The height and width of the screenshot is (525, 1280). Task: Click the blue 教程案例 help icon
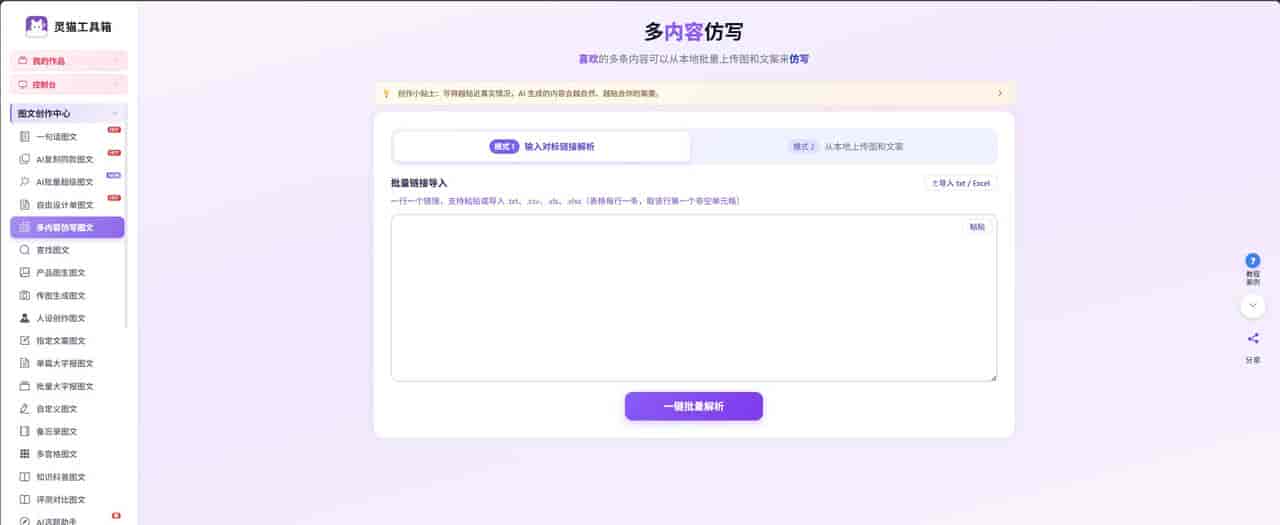1253,261
